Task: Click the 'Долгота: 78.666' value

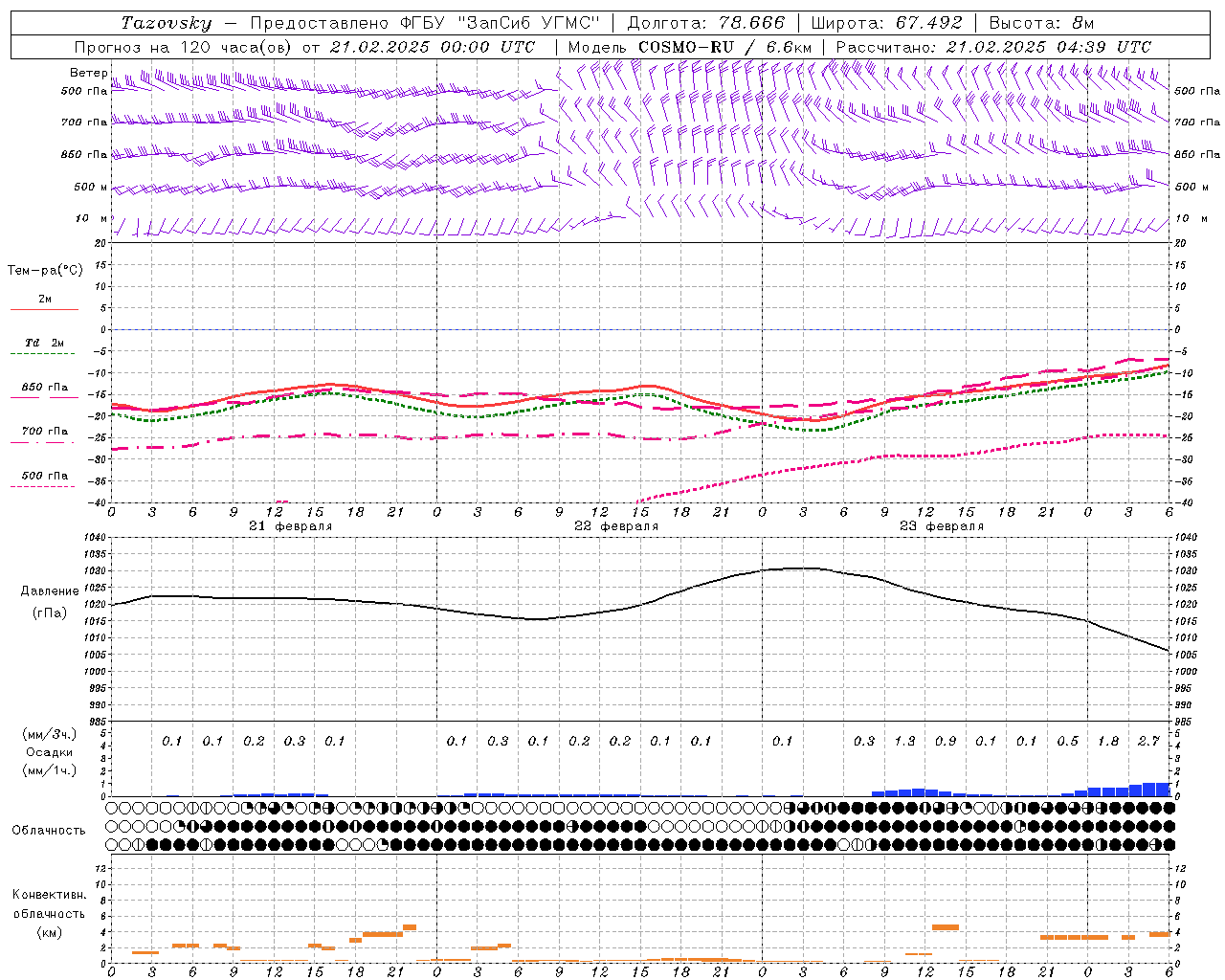Action: [x=705, y=23]
